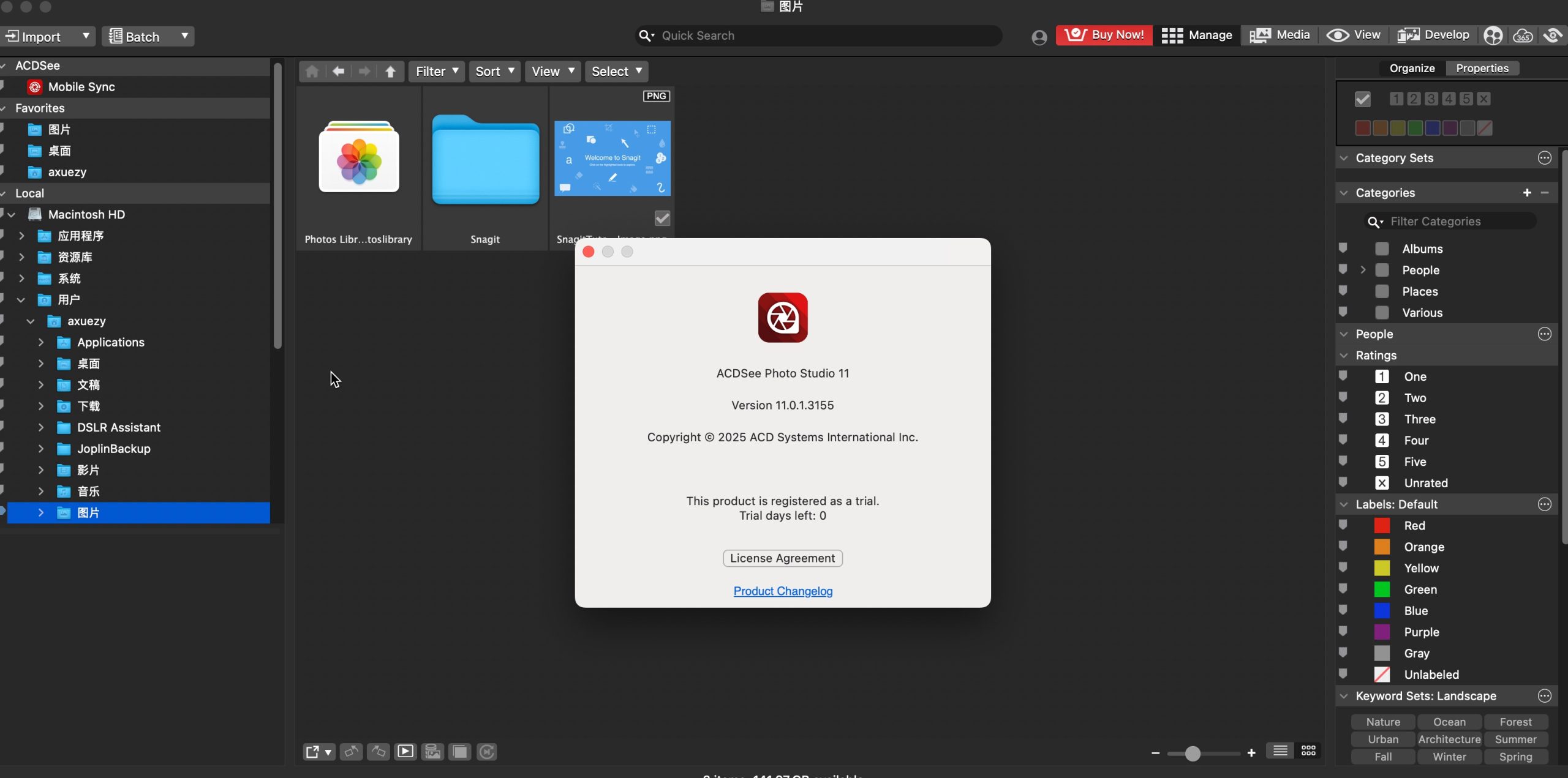Click the minus zoom-out thumbnail icon
The image size is (1568, 778).
[x=1155, y=753]
